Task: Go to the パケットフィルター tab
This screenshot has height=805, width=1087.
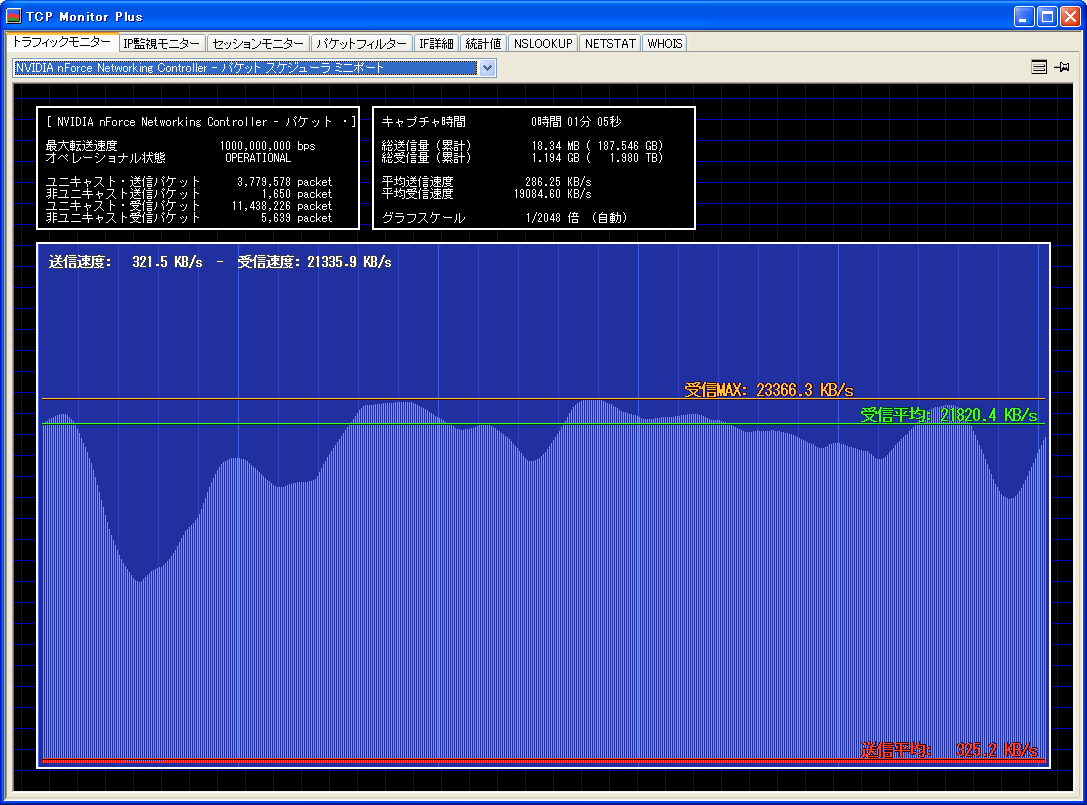Action: (361, 43)
